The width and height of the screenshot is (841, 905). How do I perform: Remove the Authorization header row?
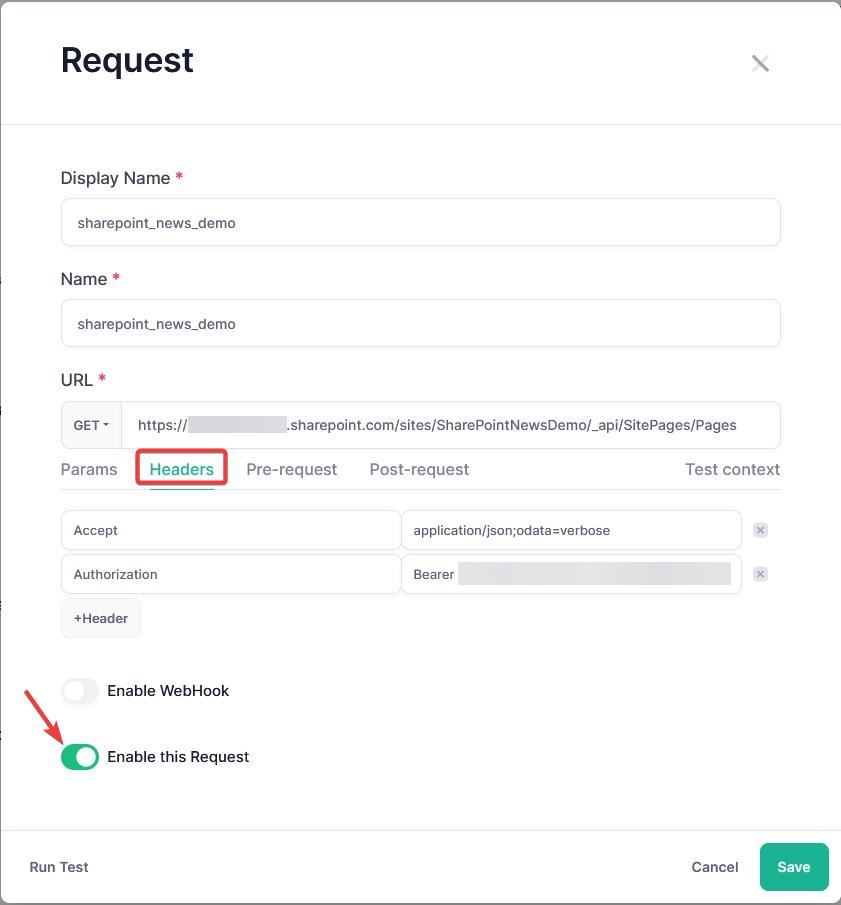click(x=760, y=574)
